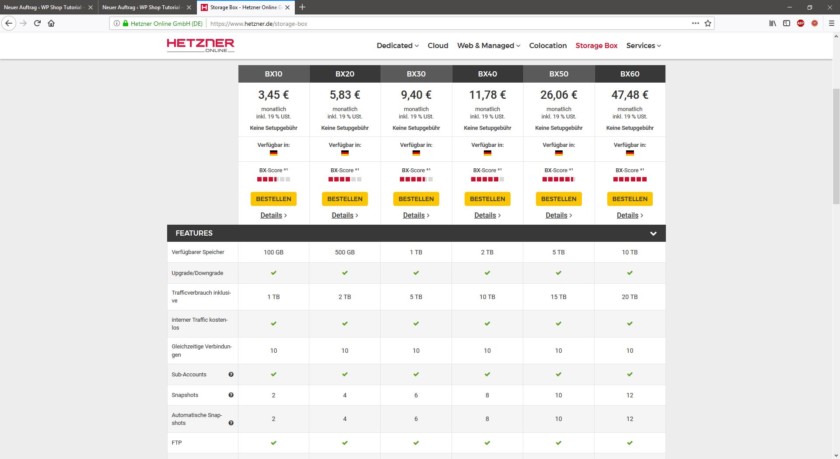The height and width of the screenshot is (459, 840).
Task: Click the help icon beside Snapshots
Action: (231, 395)
